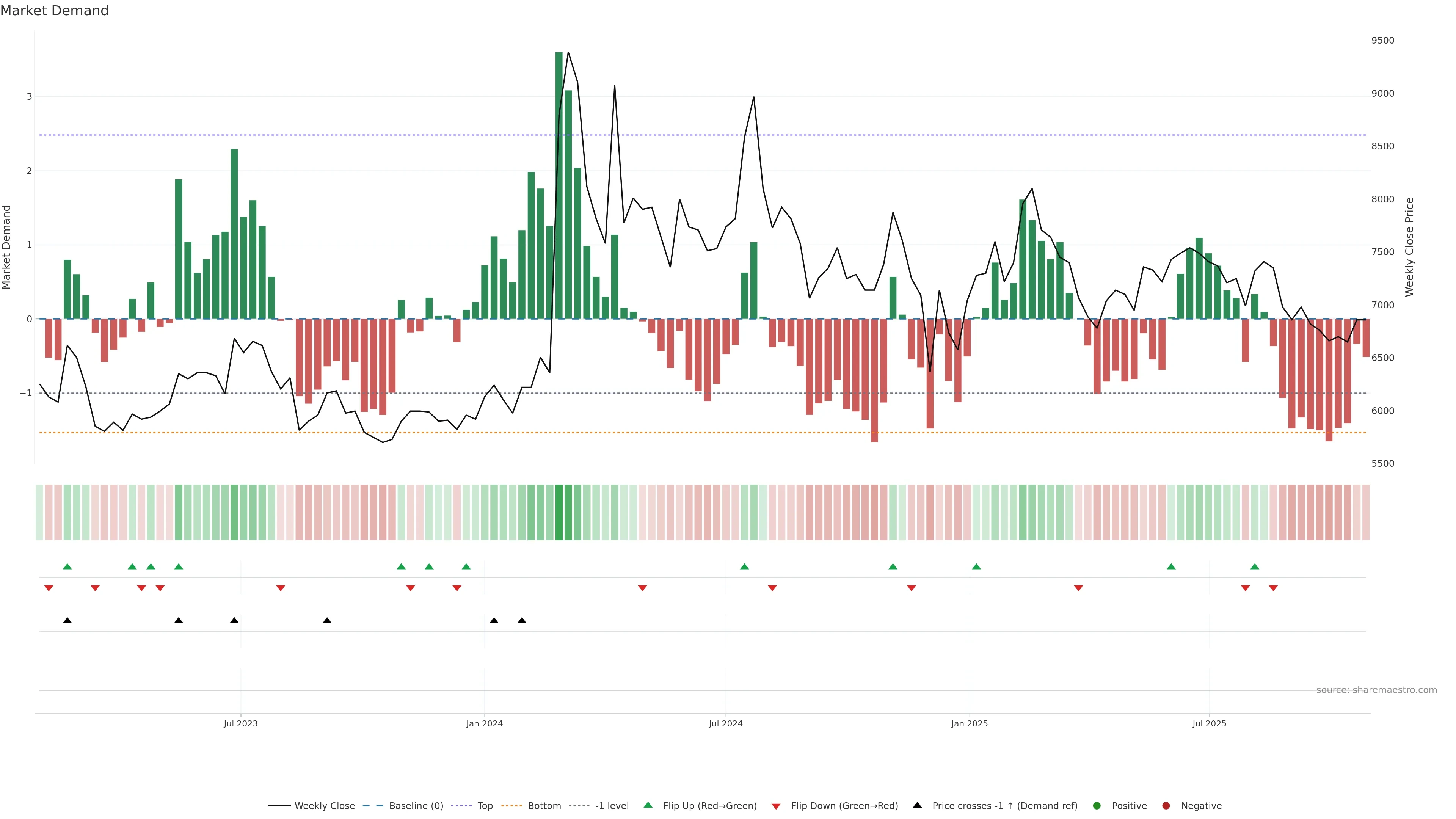Click the Jan 2025 x-axis label
This screenshot has height=819, width=1456.
970,723
